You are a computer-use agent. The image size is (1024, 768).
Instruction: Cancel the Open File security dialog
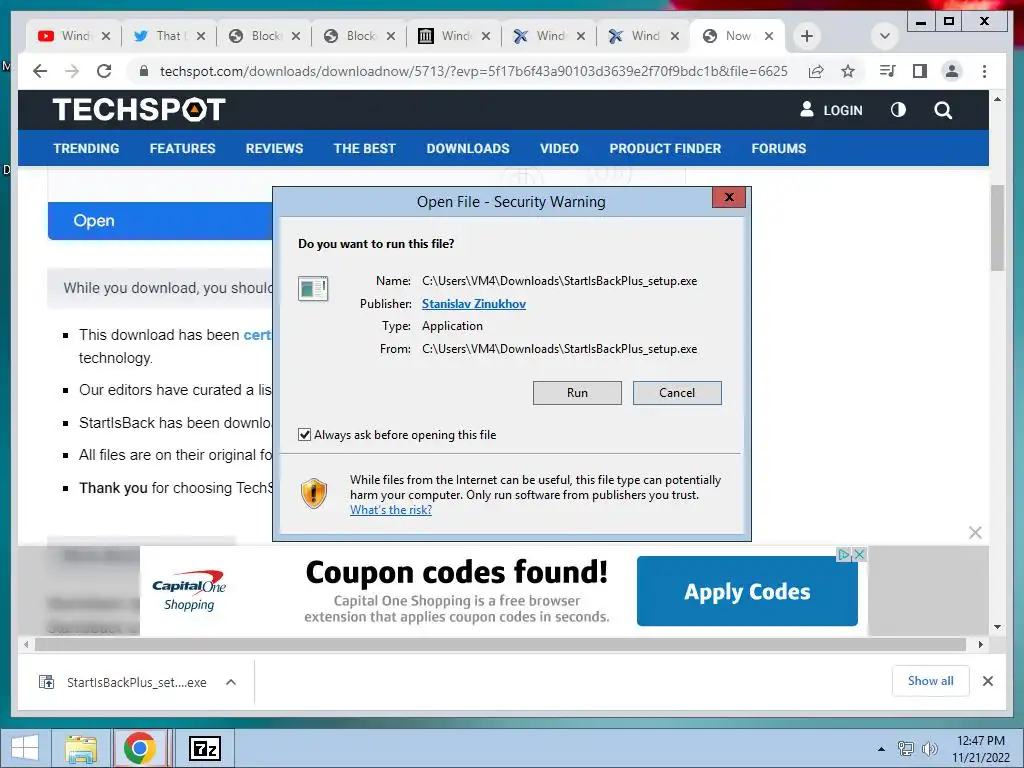point(677,392)
